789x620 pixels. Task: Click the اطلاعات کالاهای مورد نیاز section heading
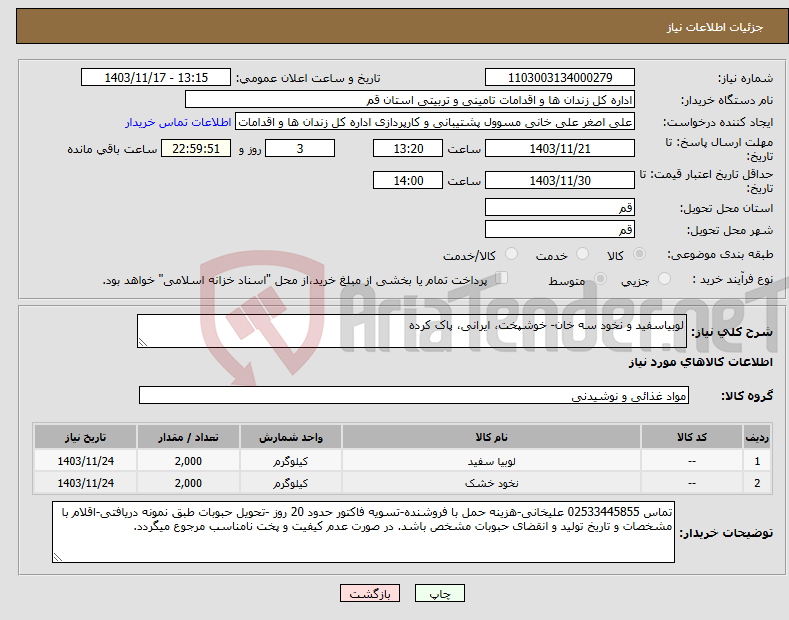[700, 362]
